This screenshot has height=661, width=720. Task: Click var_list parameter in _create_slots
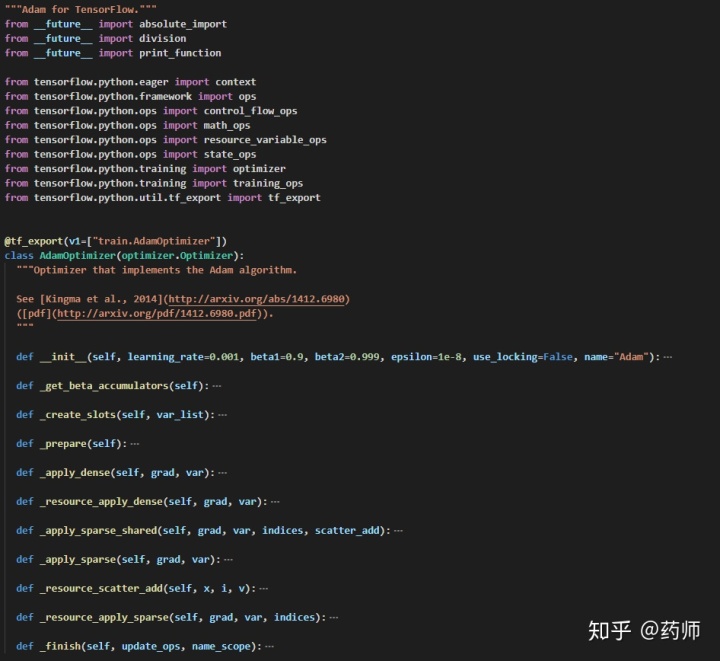(x=180, y=415)
